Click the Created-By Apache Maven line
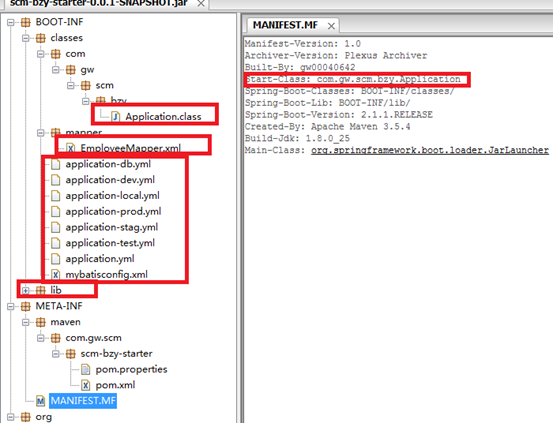 (x=328, y=127)
